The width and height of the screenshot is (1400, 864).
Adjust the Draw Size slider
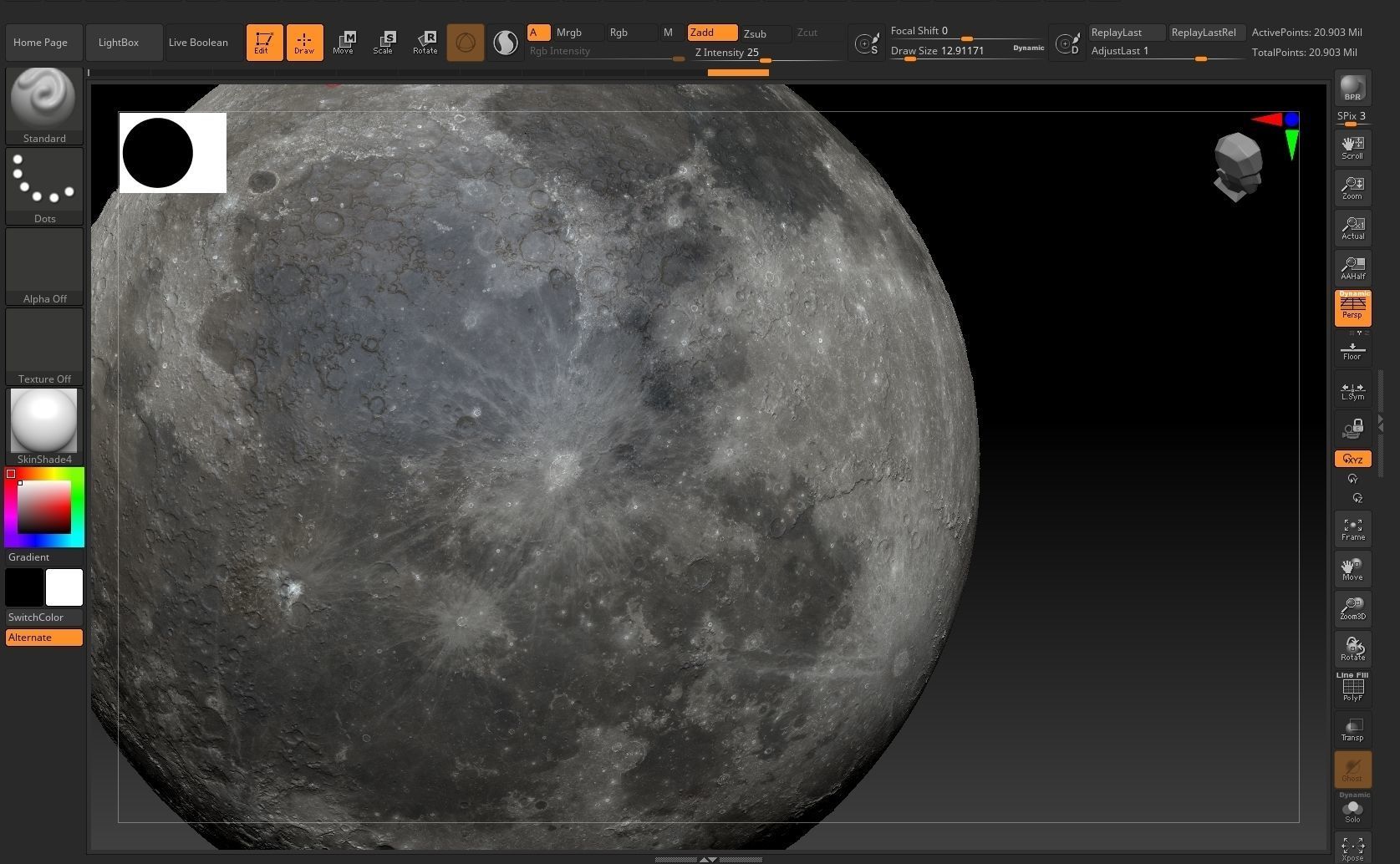coord(949,51)
